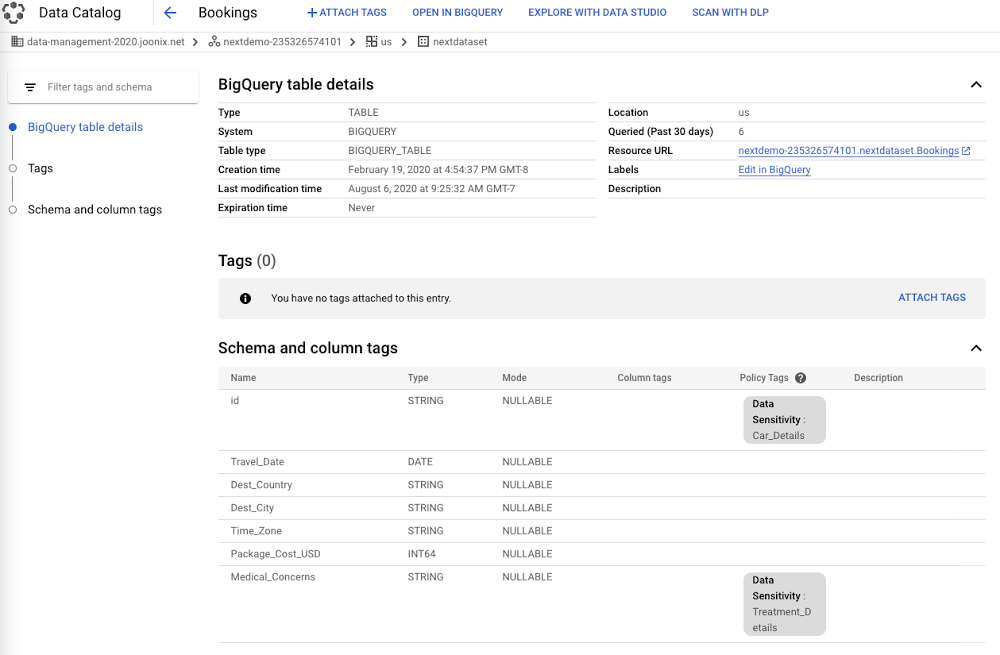Open the nextdemo-235326574101.nextdataset.Bookings resource link

click(x=848, y=151)
